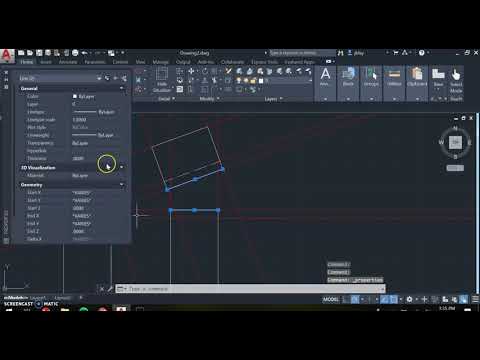Open the Block panel button
The height and width of the screenshot is (360, 480).
coord(348,77)
